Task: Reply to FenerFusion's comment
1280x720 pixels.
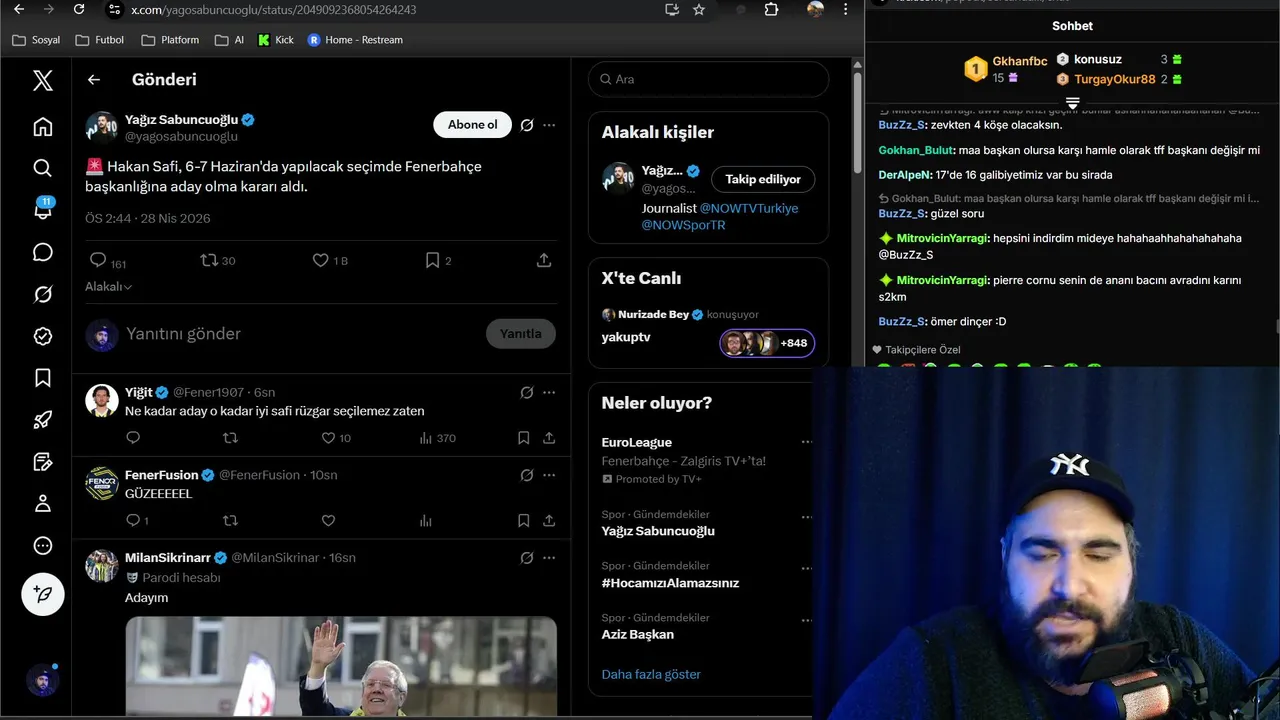Action: tap(133, 521)
